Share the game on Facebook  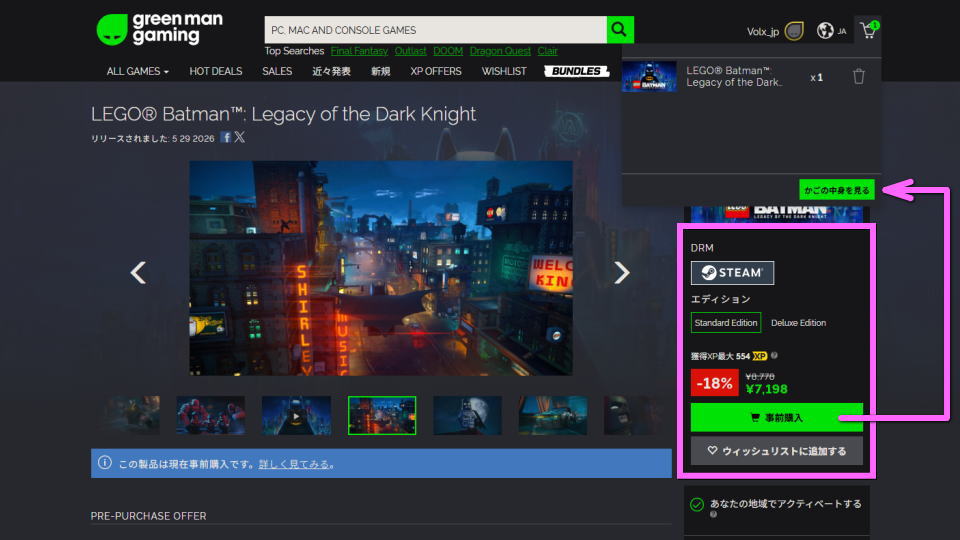[x=226, y=137]
